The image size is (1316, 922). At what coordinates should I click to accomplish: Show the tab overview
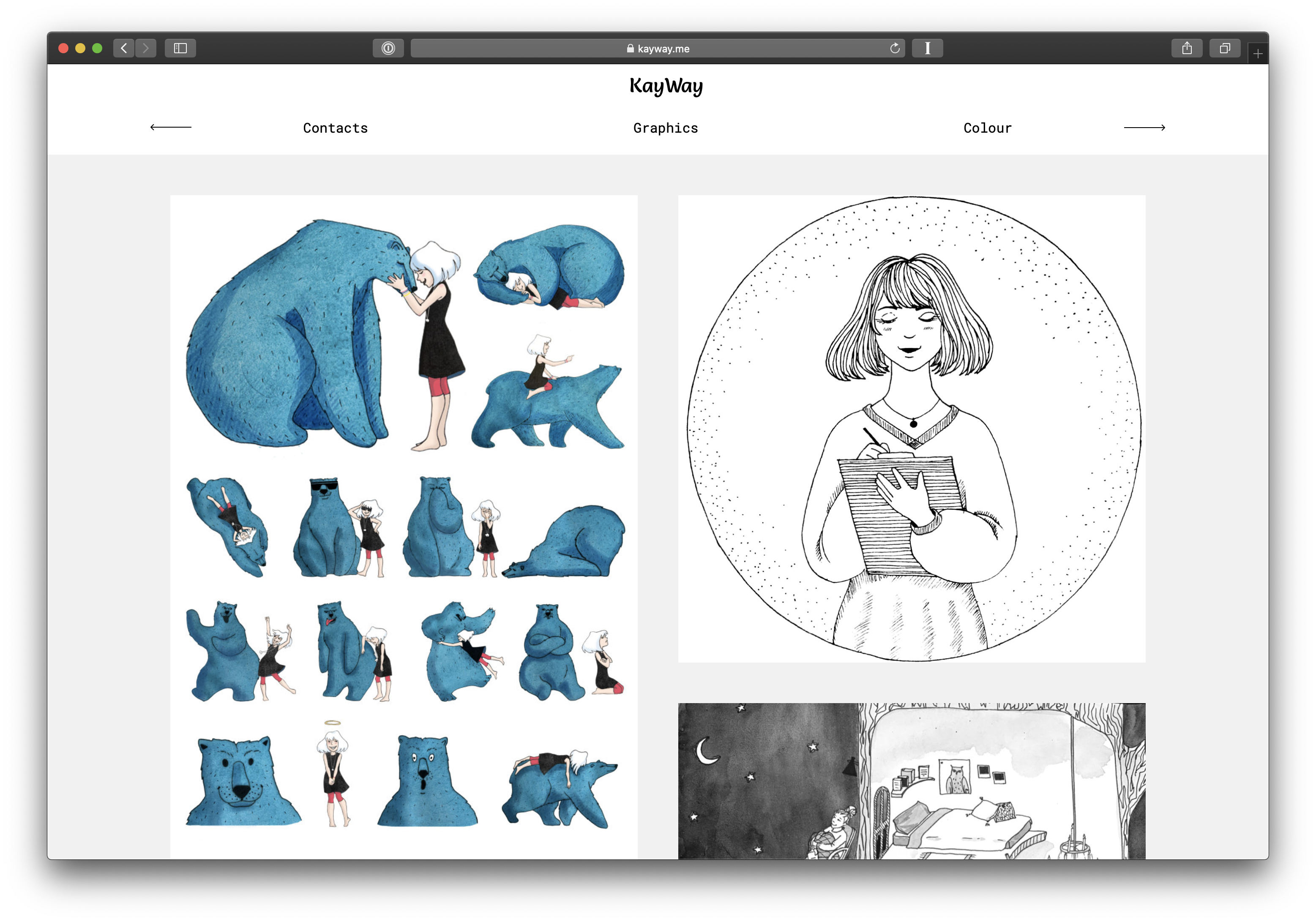pyautogui.click(x=1225, y=48)
